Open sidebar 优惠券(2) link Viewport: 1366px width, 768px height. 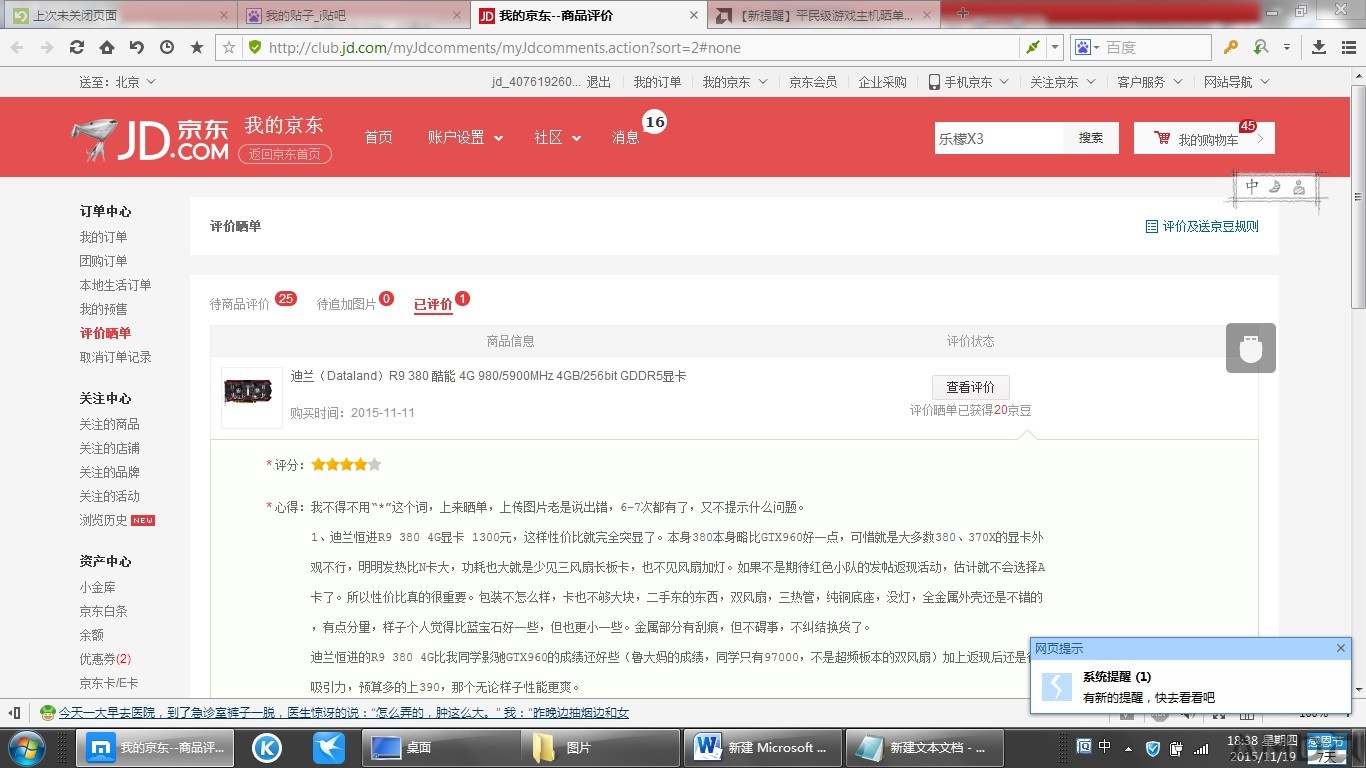pos(106,659)
